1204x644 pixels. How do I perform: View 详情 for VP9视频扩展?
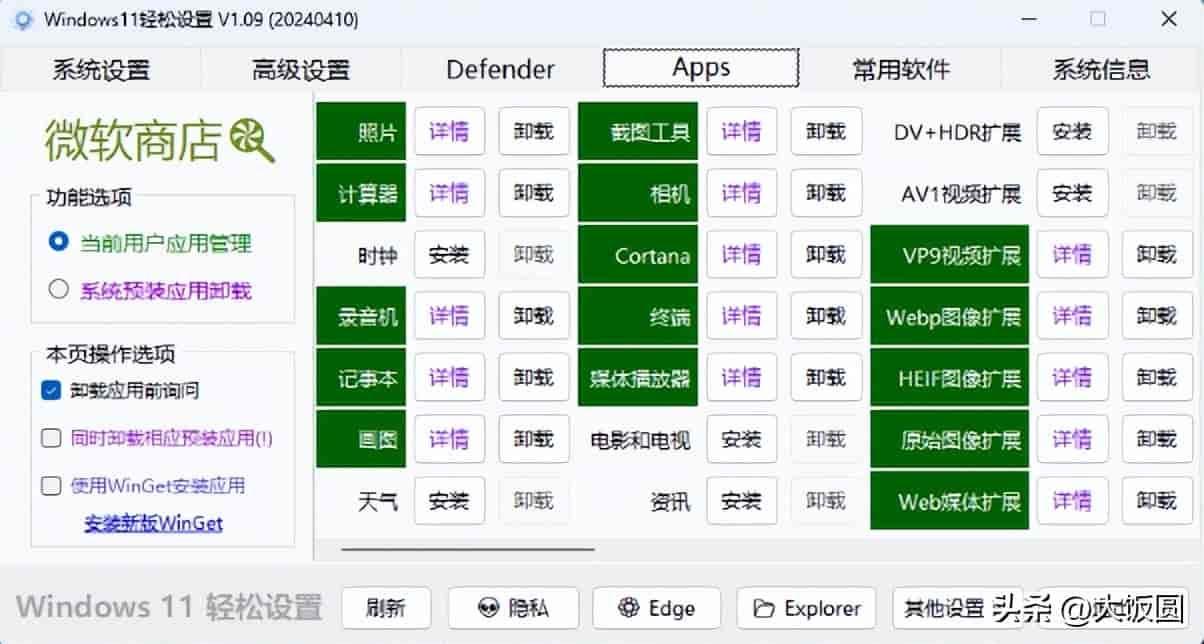[1072, 255]
